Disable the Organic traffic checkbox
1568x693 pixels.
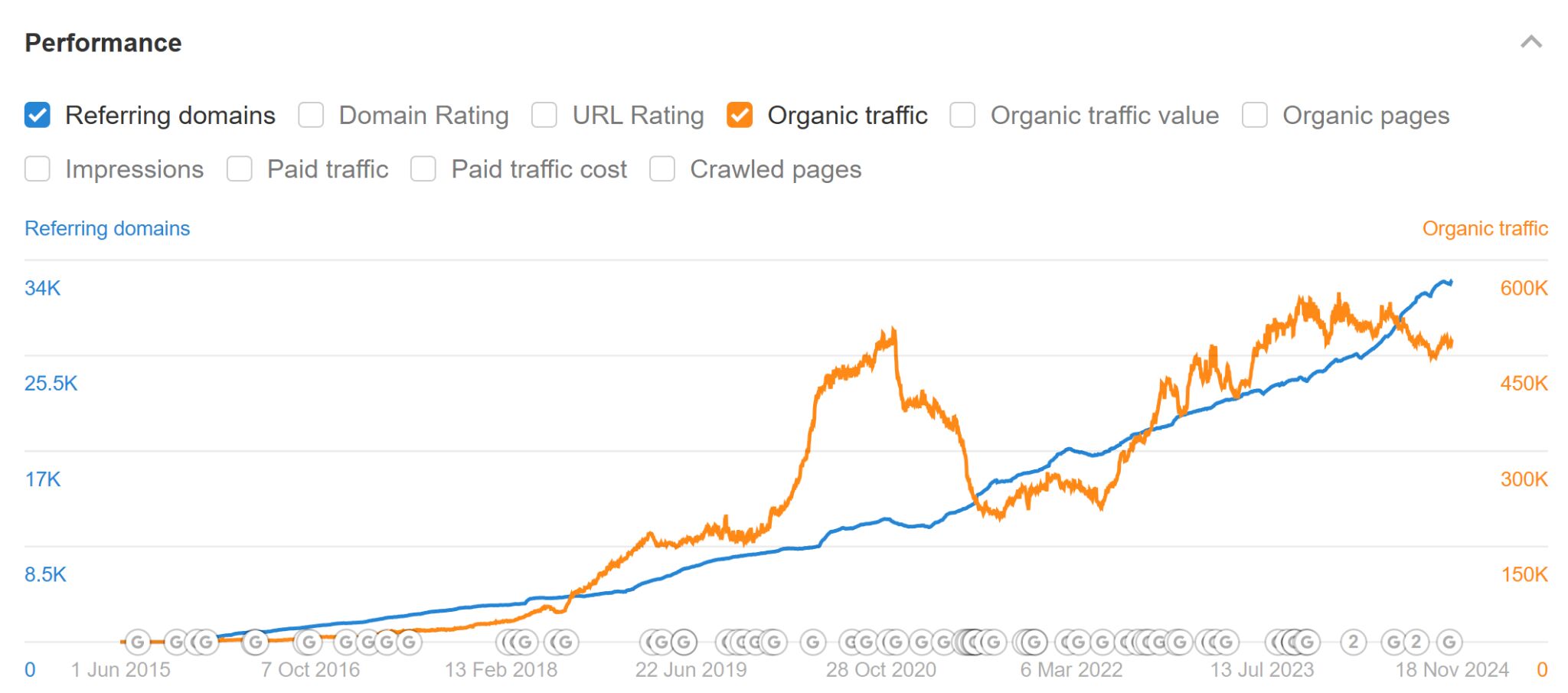click(x=740, y=115)
